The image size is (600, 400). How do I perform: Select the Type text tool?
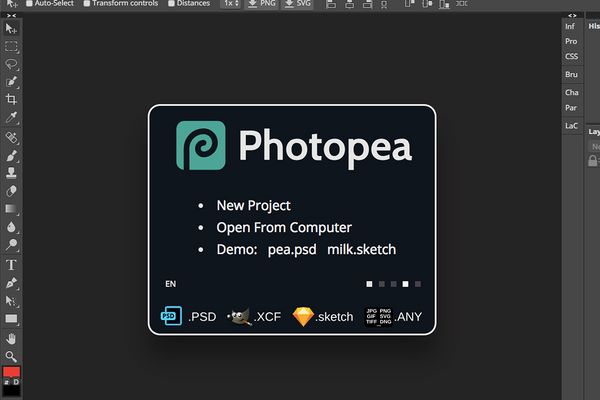pos(12,265)
